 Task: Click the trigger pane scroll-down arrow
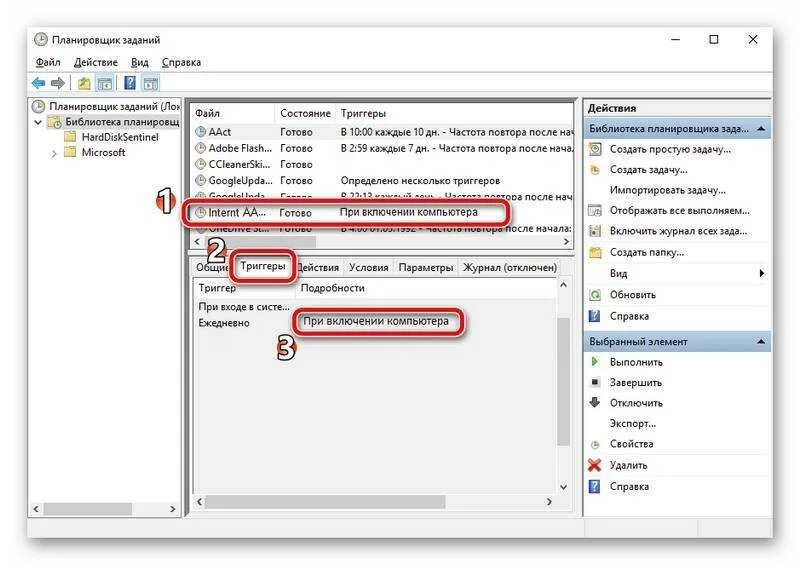(x=563, y=487)
